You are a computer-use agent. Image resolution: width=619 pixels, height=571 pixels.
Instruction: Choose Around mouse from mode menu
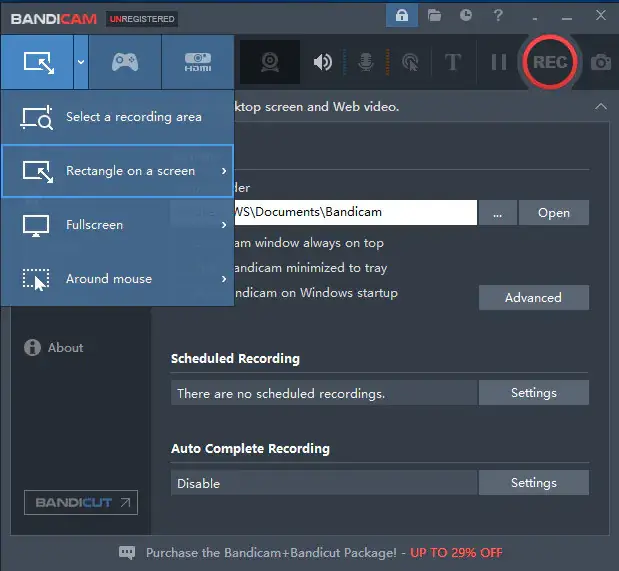click(x=118, y=279)
